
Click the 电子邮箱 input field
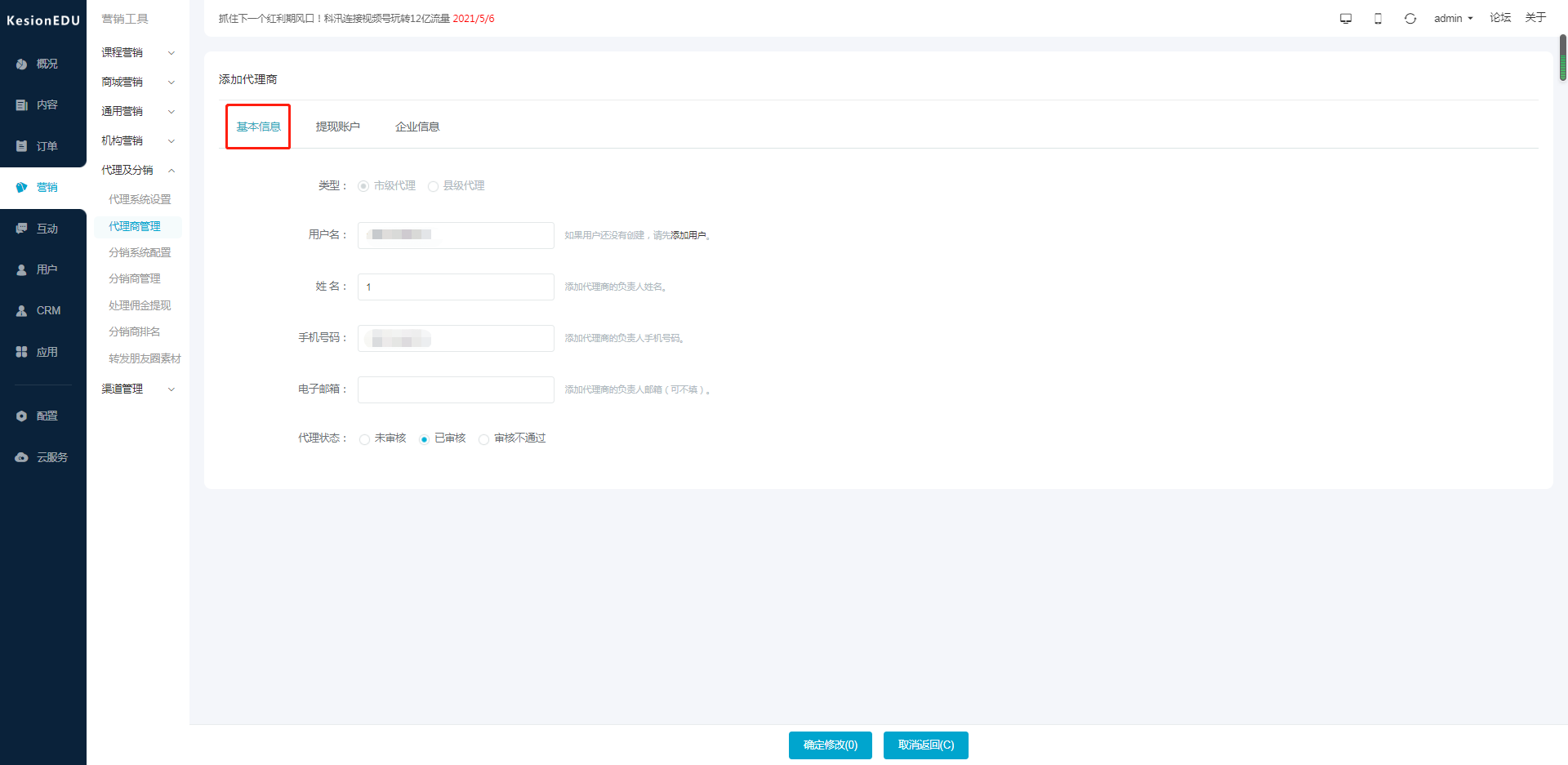pyautogui.click(x=456, y=389)
